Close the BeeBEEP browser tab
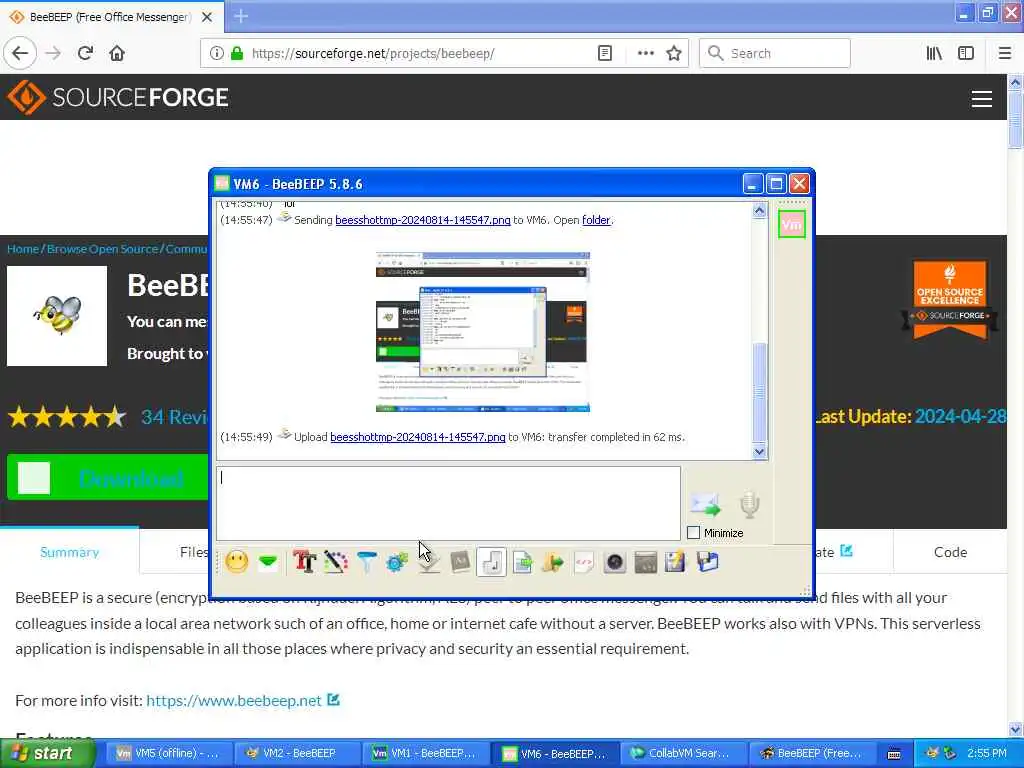Screen dimensions: 1024x768 (x=207, y=17)
